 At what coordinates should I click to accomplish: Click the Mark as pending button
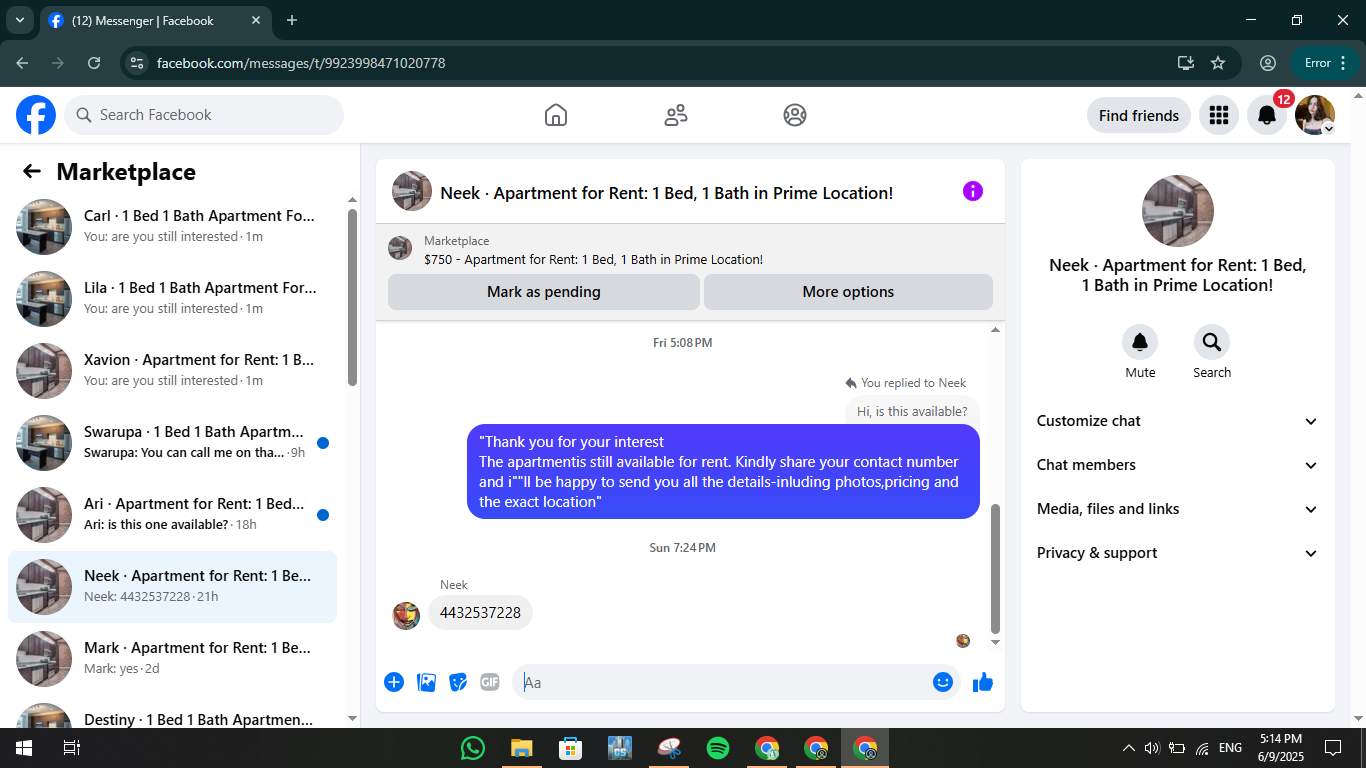click(x=544, y=292)
